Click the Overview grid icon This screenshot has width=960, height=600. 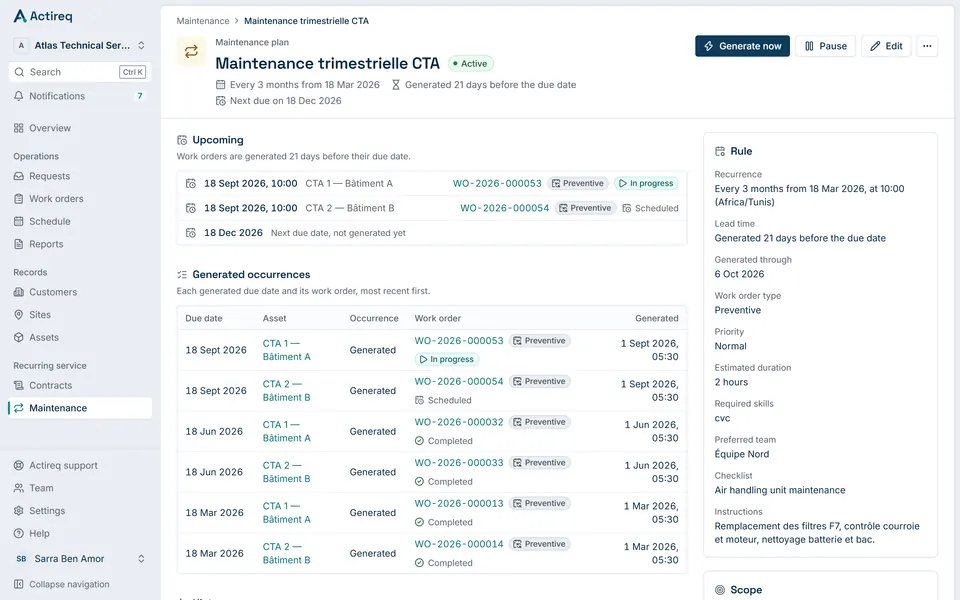pyautogui.click(x=19, y=128)
